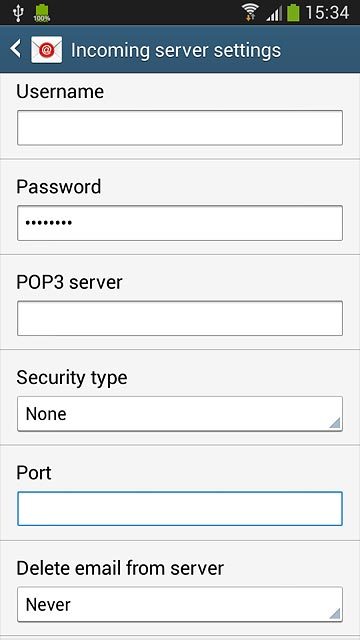
Task: Tap the green battery icon beside clock
Action: click(x=293, y=13)
